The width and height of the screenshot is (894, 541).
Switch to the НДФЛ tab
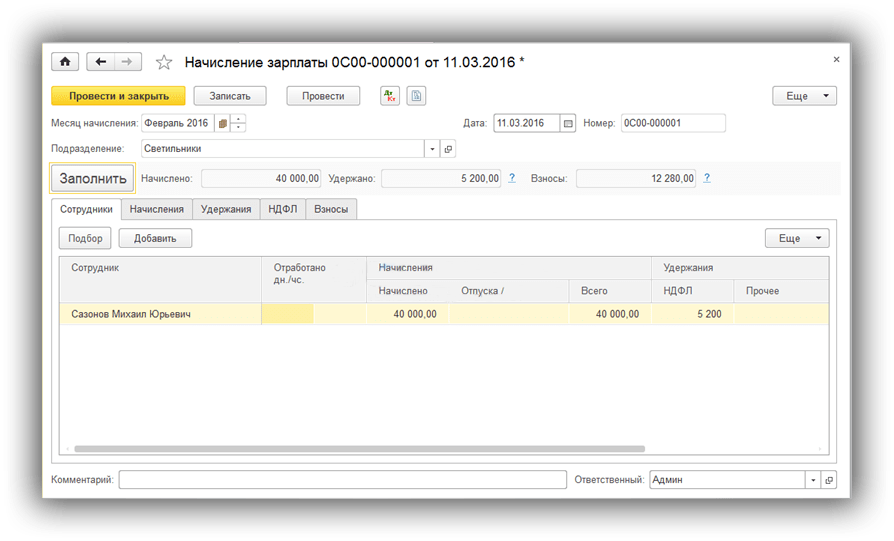click(282, 209)
